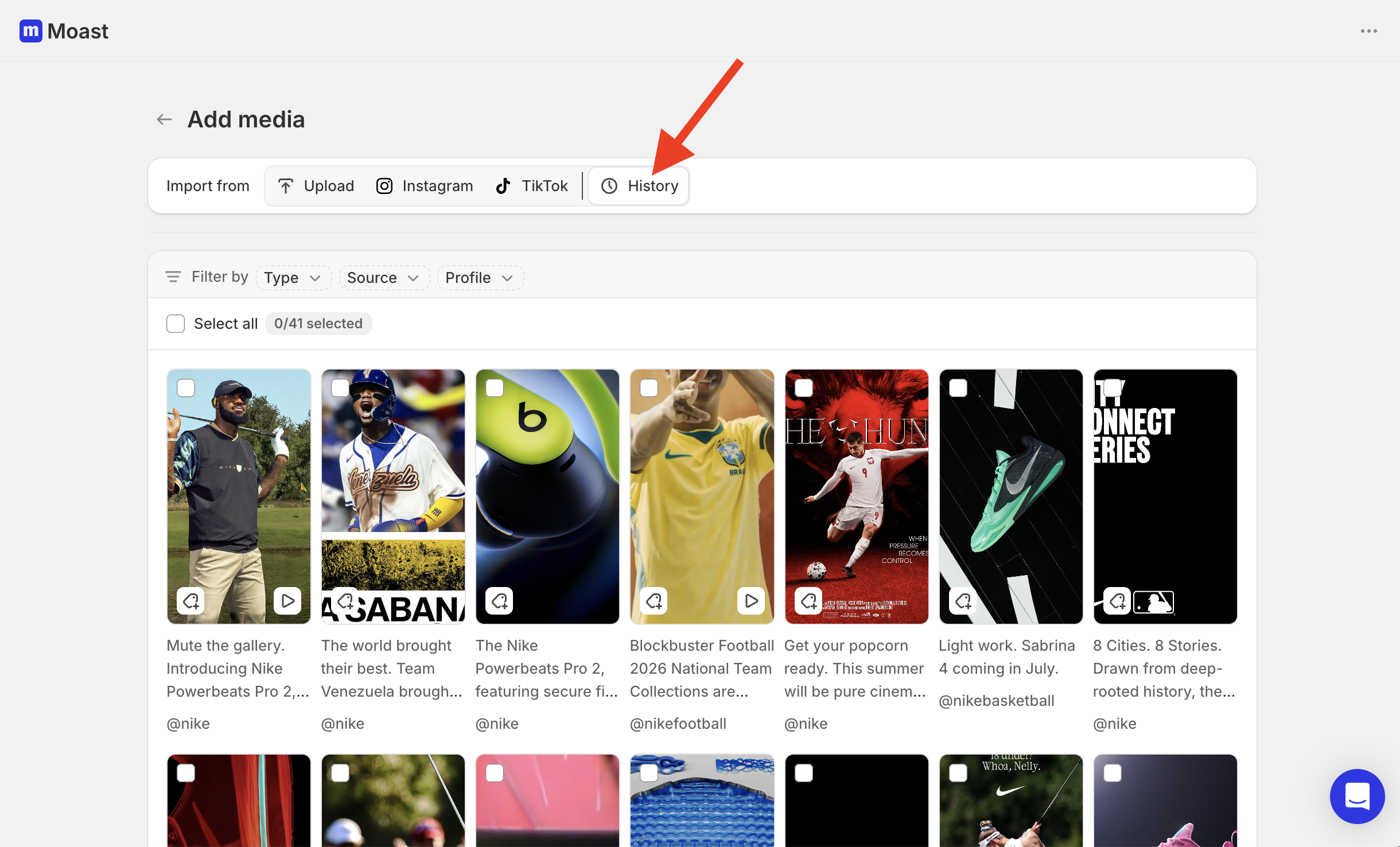
Task: Switch to the TikTok import tab
Action: [x=532, y=186]
